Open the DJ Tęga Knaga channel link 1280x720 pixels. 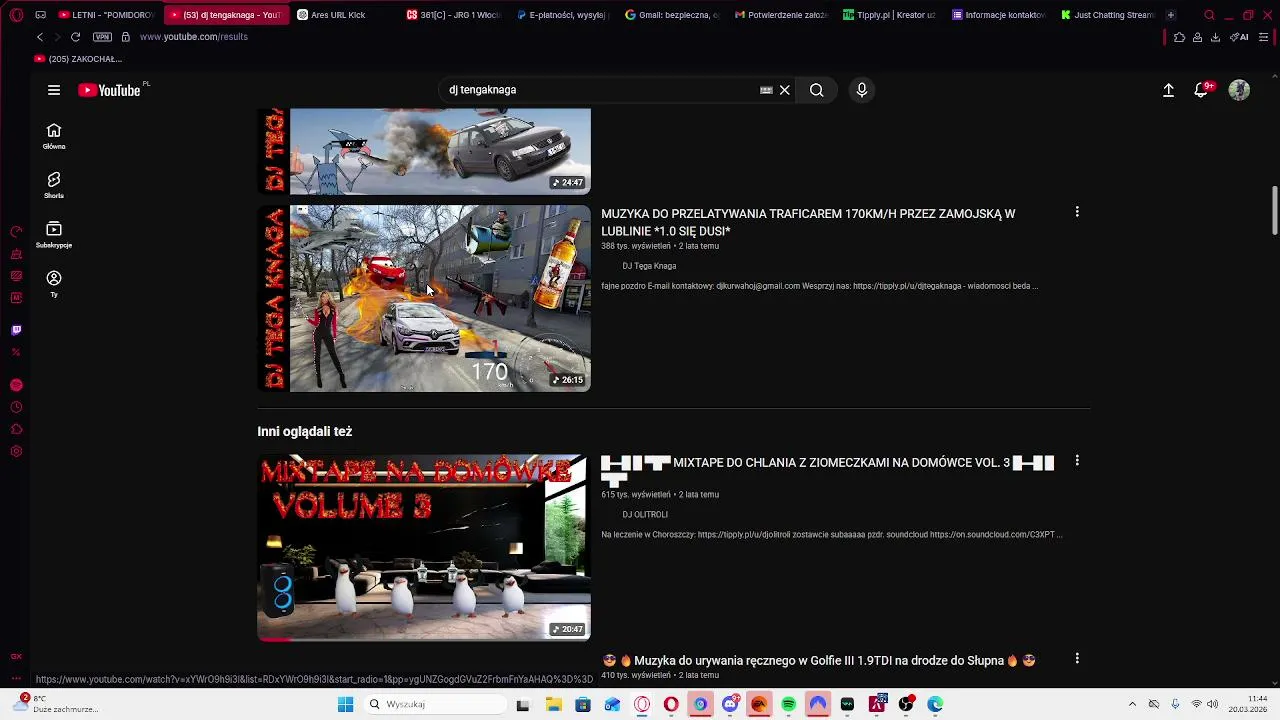[x=649, y=266]
